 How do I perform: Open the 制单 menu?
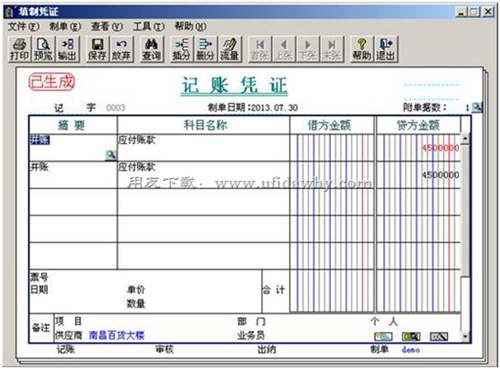coord(65,26)
